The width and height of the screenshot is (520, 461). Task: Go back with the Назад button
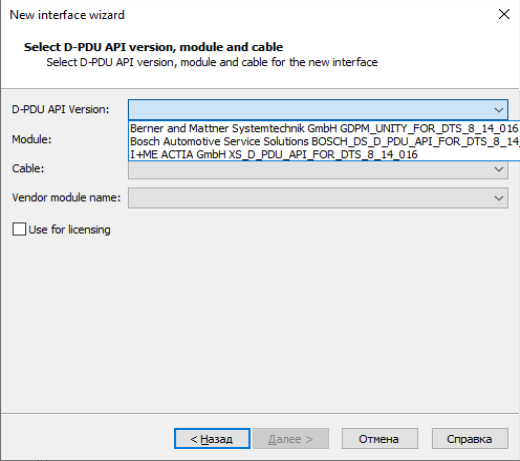click(x=212, y=439)
